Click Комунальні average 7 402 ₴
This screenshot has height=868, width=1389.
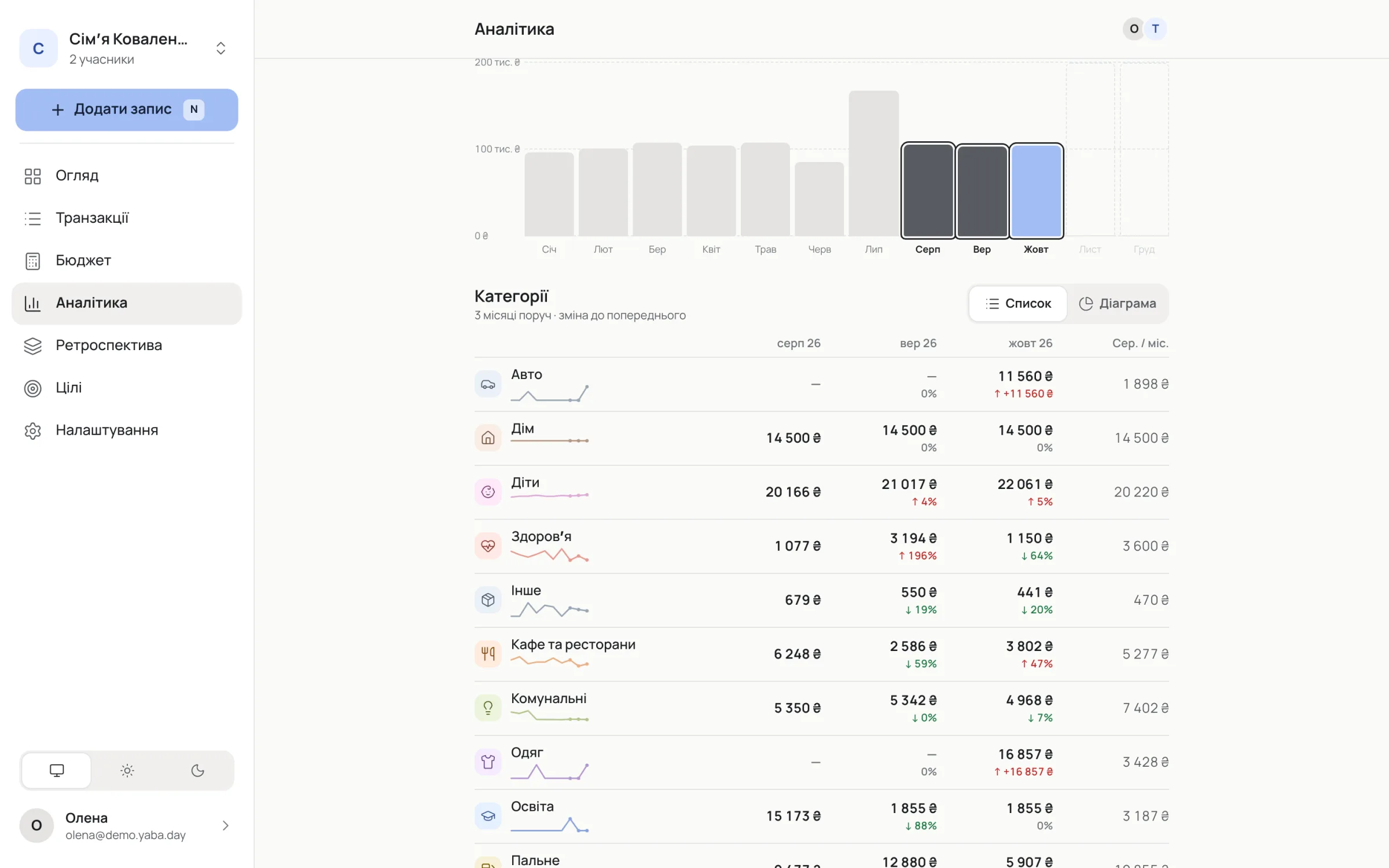click(1145, 708)
